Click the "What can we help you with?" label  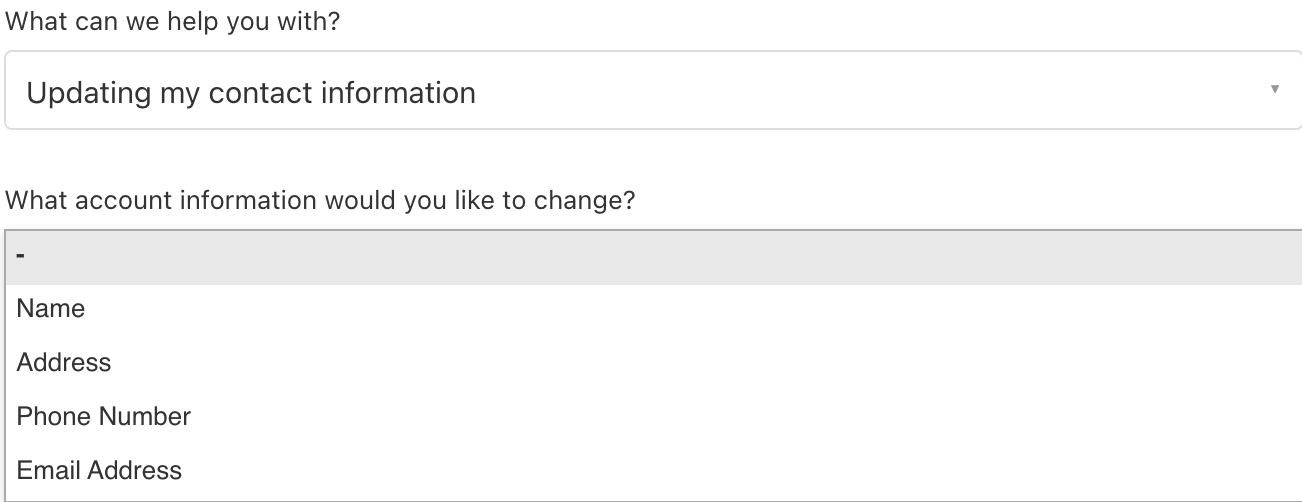coord(172,21)
